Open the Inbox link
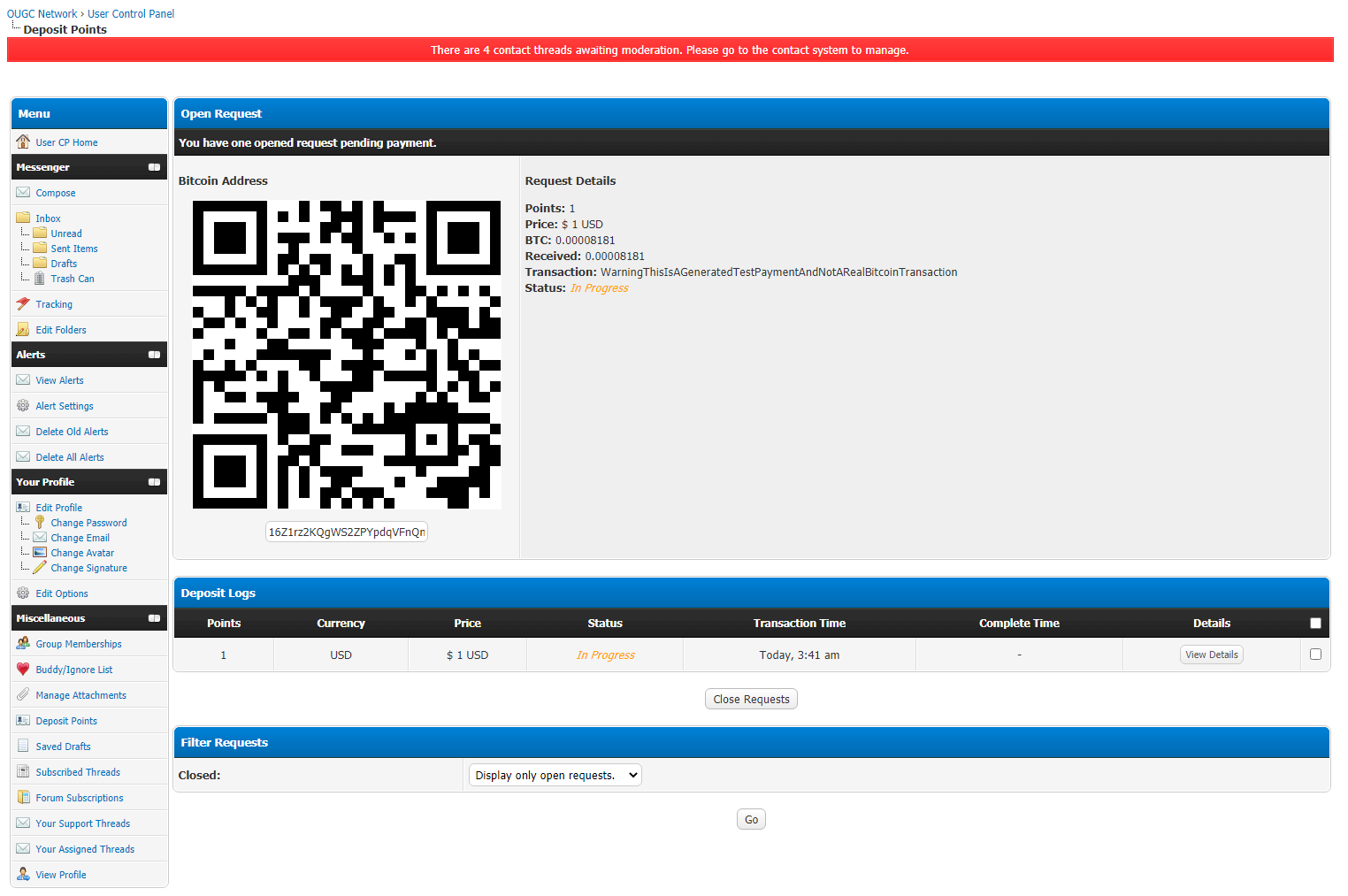This screenshot has height=896, width=1348. pos(48,218)
